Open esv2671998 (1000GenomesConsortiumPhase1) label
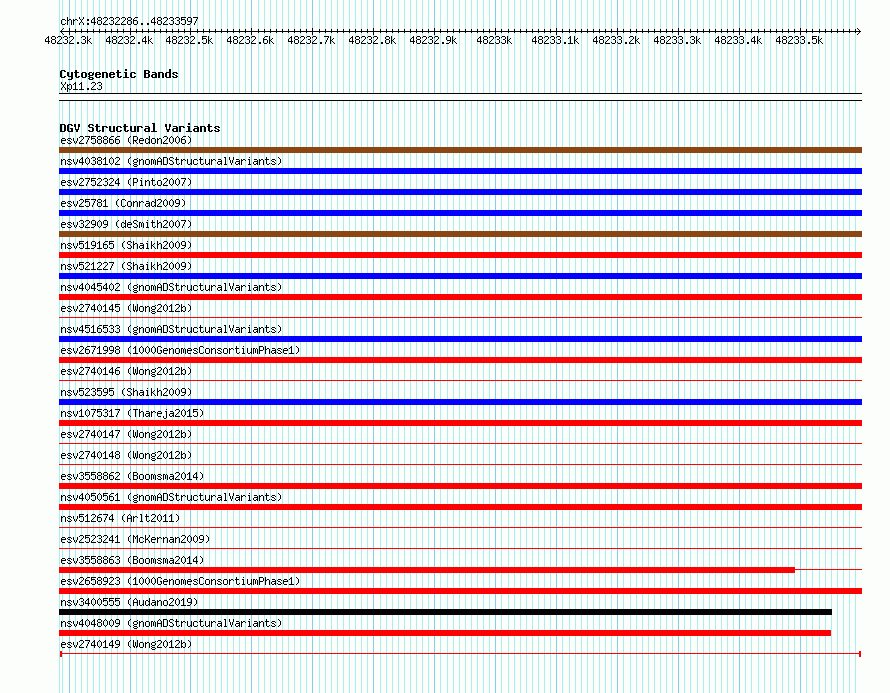The height and width of the screenshot is (693, 890). (180, 350)
